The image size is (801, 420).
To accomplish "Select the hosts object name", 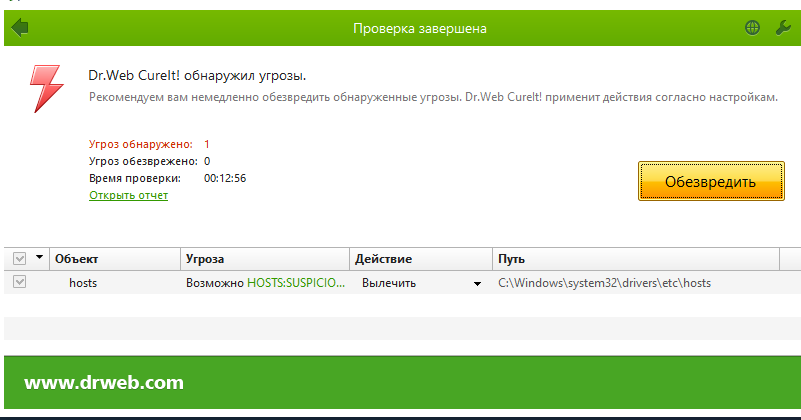I will 83,283.
